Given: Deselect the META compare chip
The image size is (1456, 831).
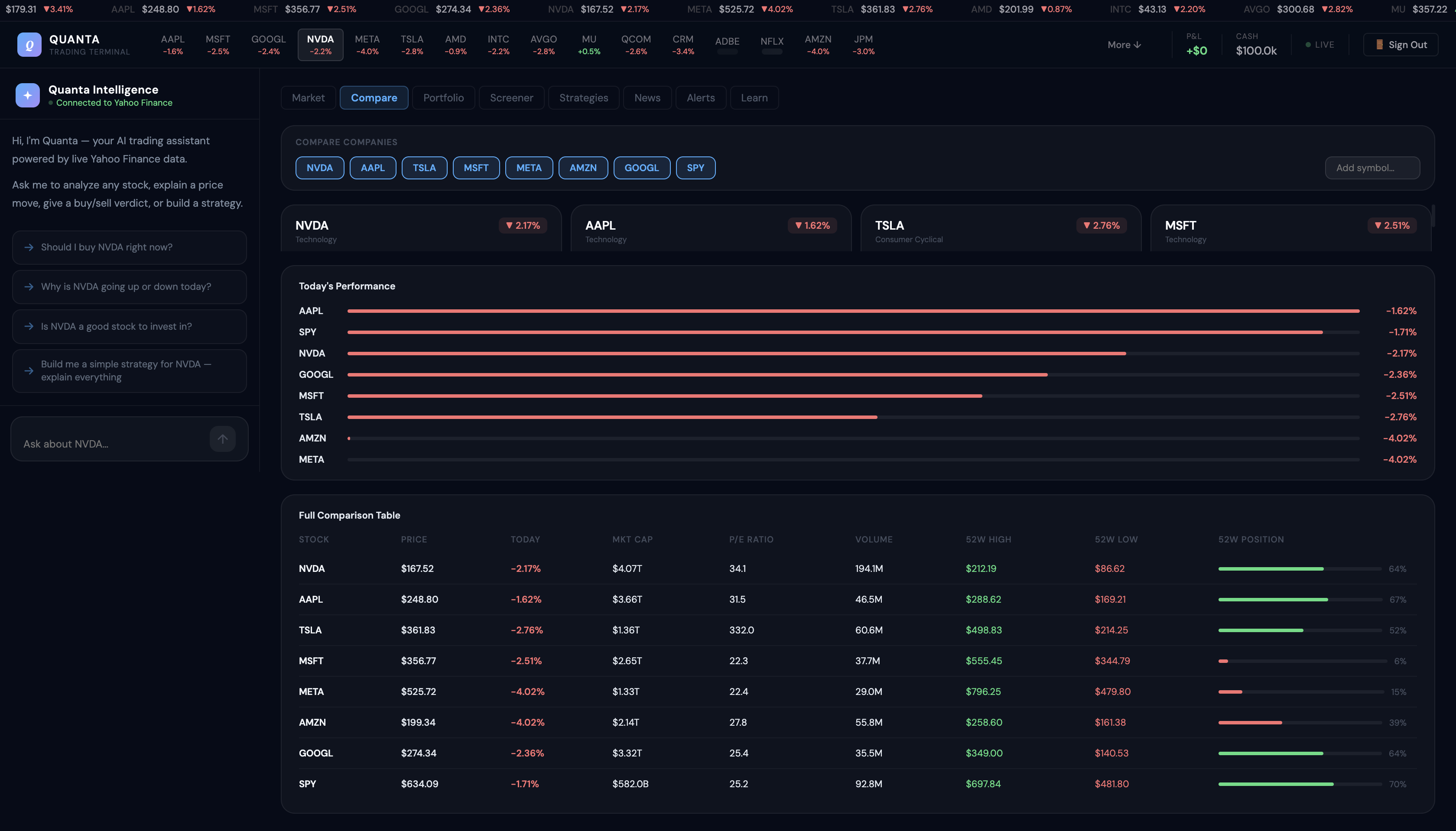Looking at the screenshot, I should (x=529, y=168).
